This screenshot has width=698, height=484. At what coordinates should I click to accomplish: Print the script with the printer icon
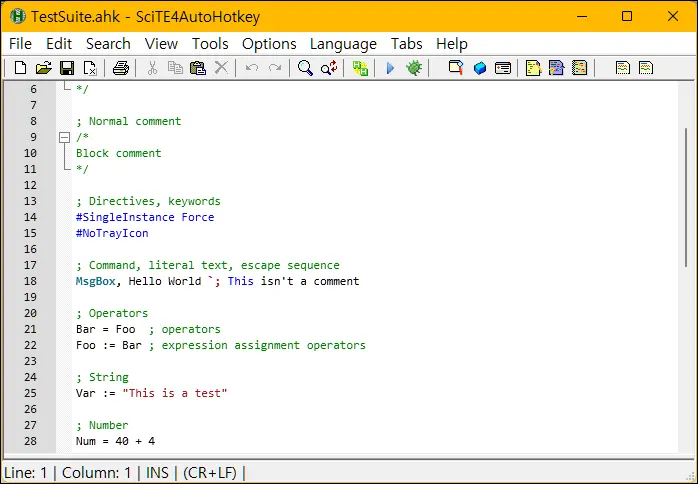point(121,68)
